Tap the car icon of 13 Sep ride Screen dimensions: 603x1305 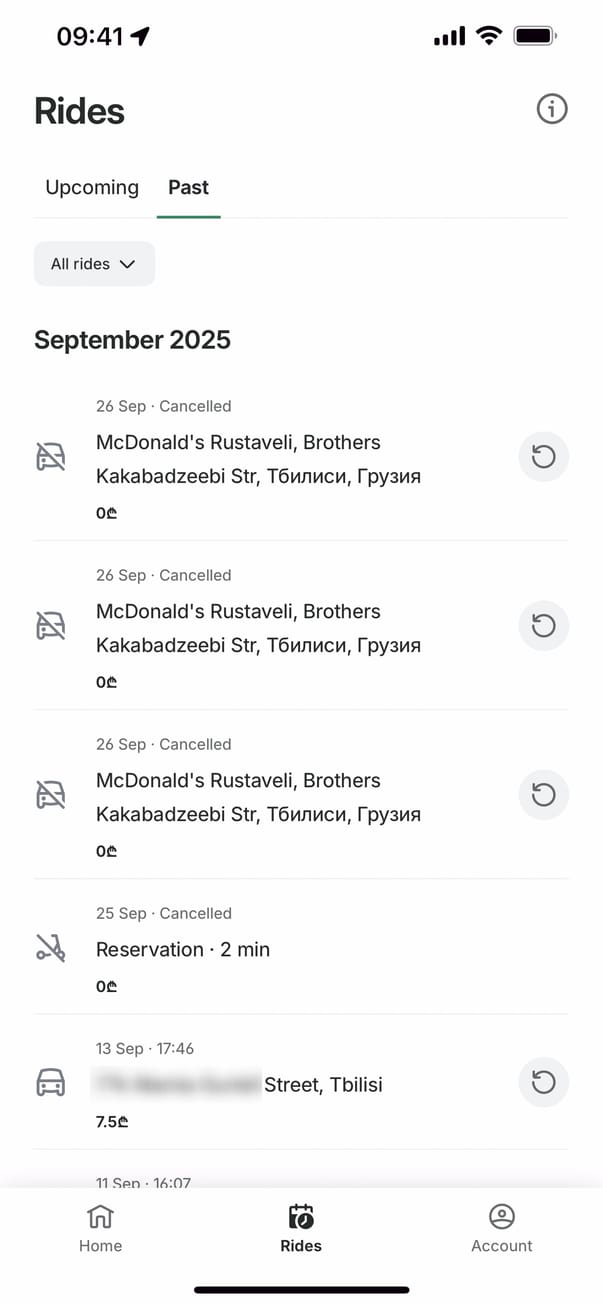tap(50, 1083)
